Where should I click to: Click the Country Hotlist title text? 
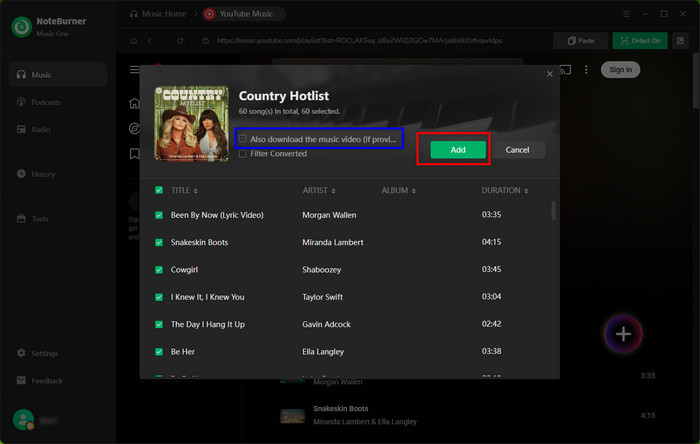283,95
